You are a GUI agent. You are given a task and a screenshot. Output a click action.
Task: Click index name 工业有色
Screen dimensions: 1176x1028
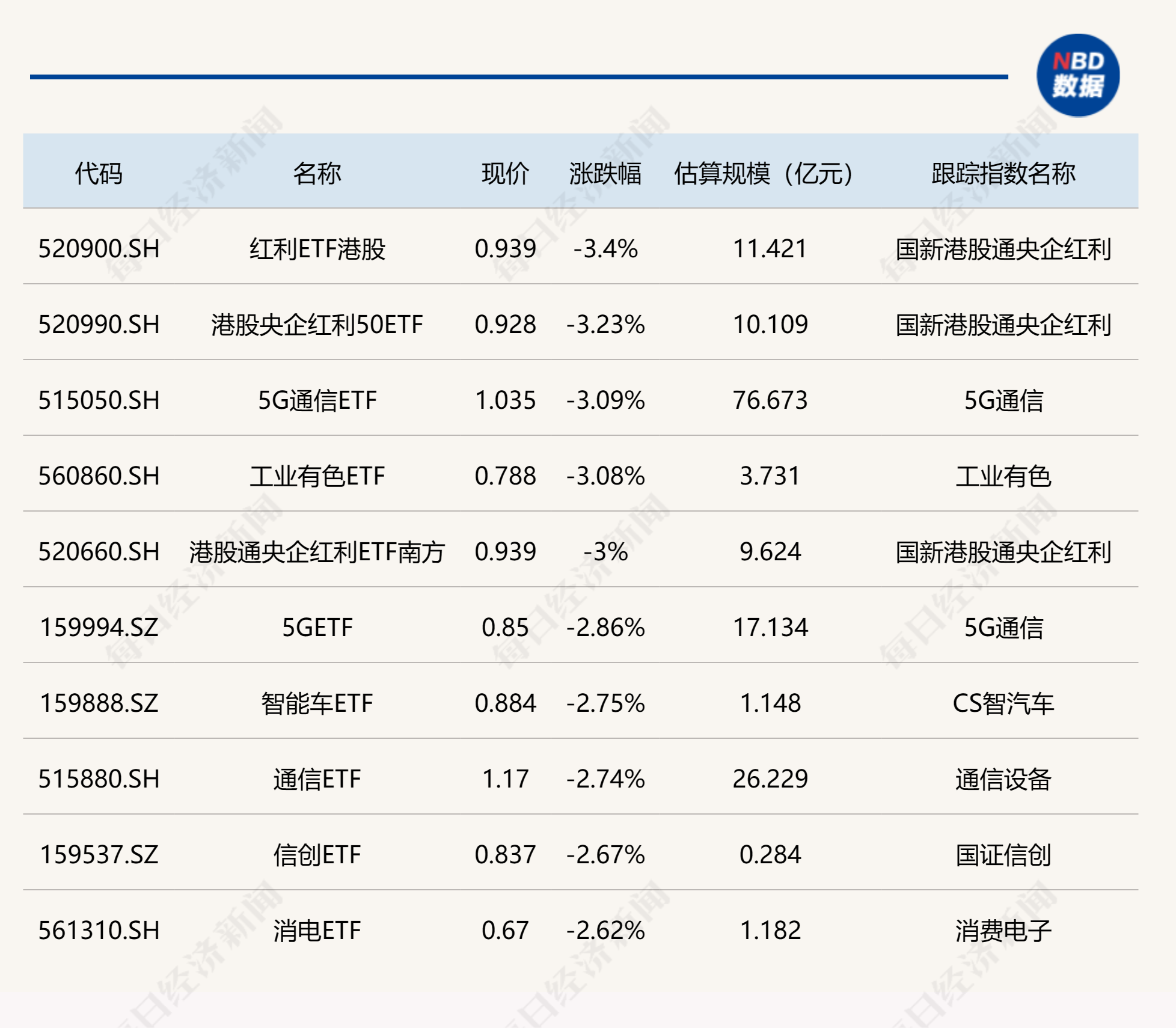coord(1003,476)
